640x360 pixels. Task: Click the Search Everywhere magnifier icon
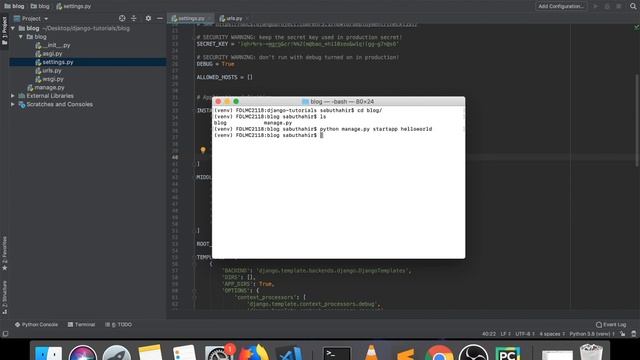pyautogui.click(x=633, y=6)
